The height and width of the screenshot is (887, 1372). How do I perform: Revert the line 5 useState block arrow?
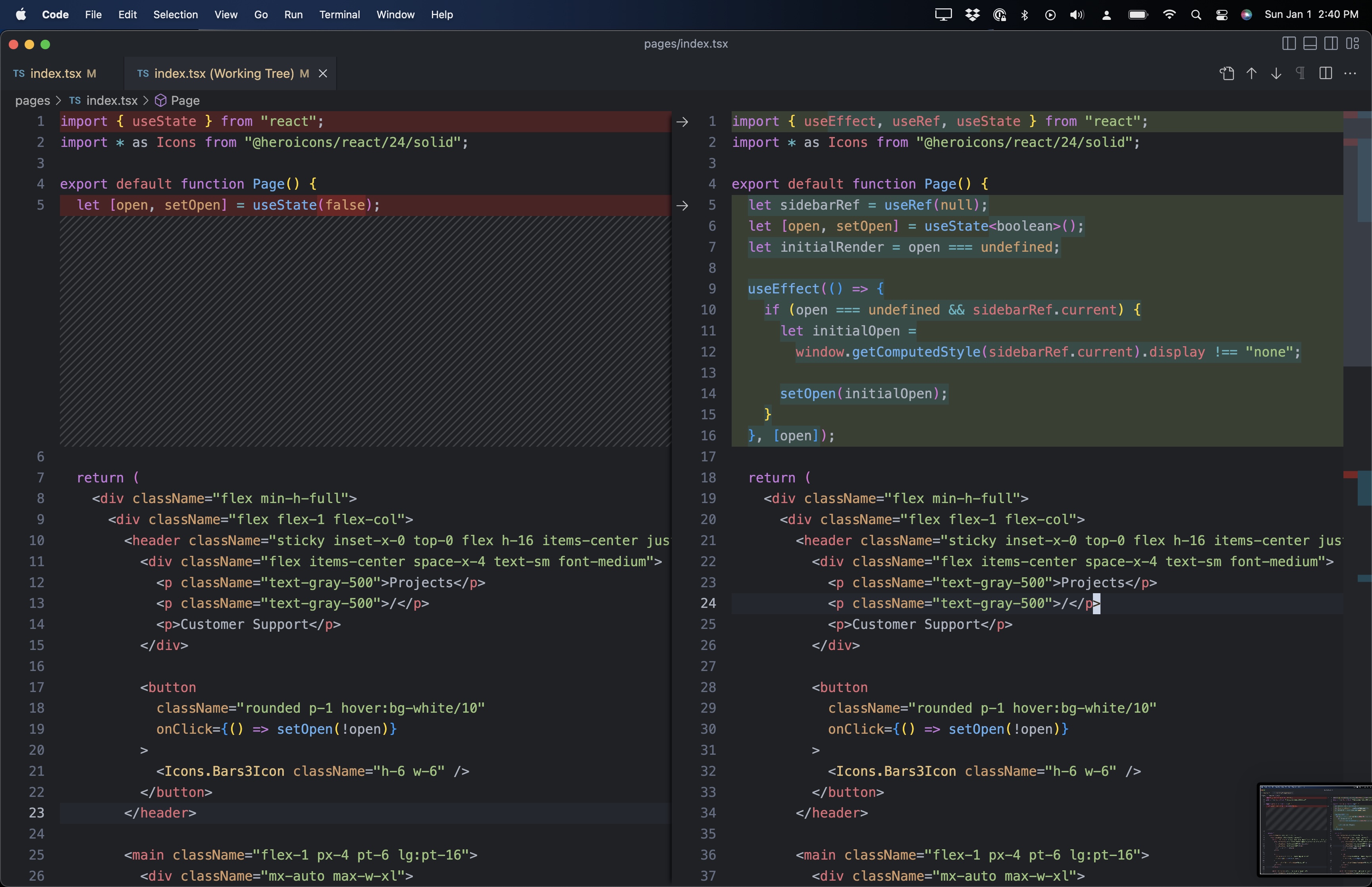(682, 206)
